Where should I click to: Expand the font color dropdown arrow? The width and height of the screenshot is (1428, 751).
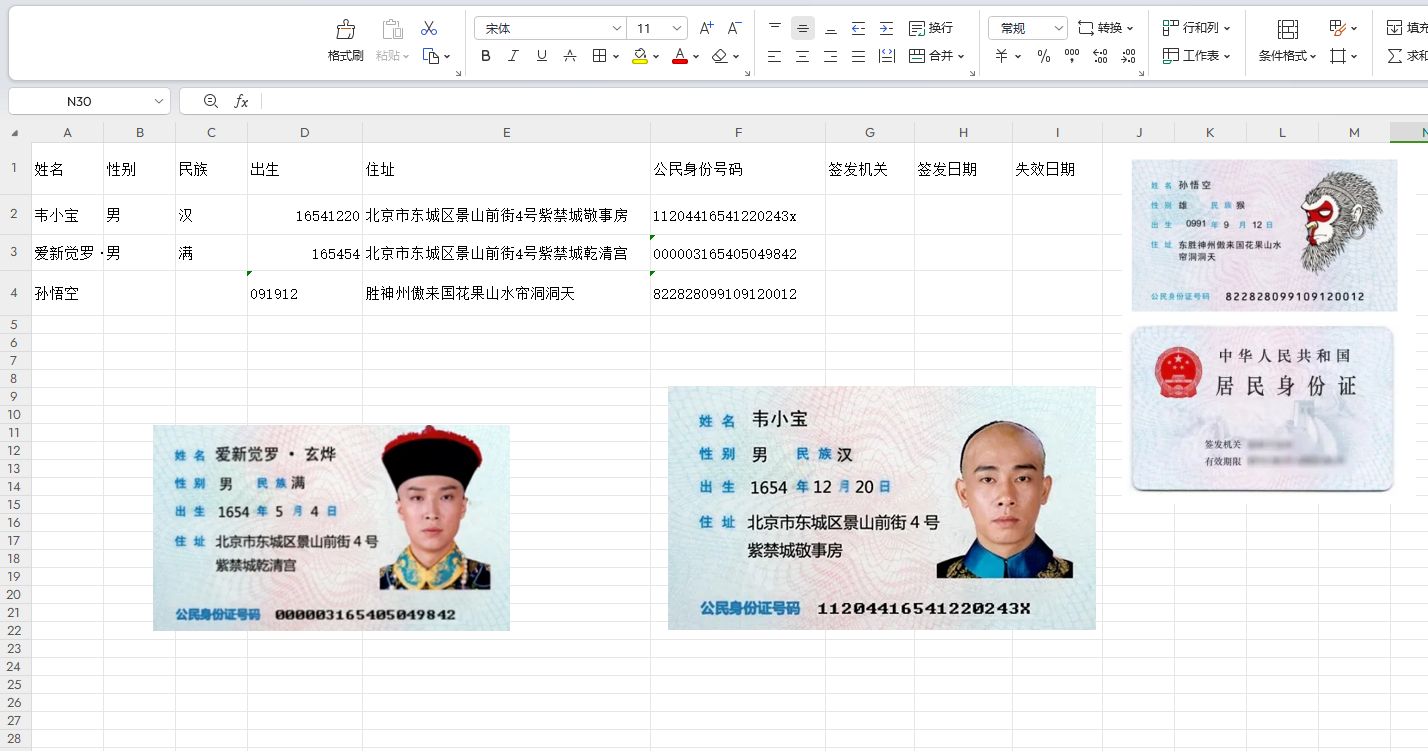[x=696, y=57]
